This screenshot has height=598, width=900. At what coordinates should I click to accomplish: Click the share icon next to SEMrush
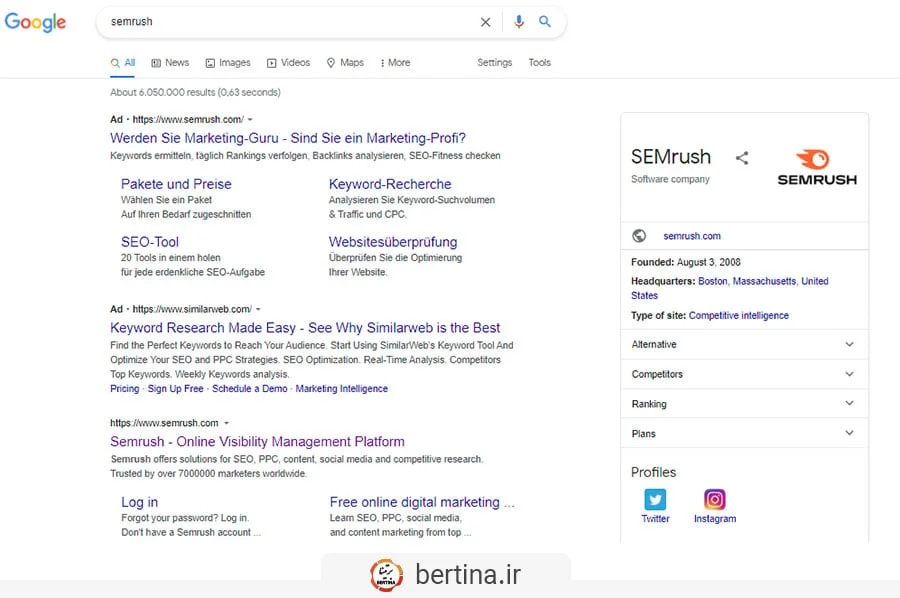[x=742, y=158]
